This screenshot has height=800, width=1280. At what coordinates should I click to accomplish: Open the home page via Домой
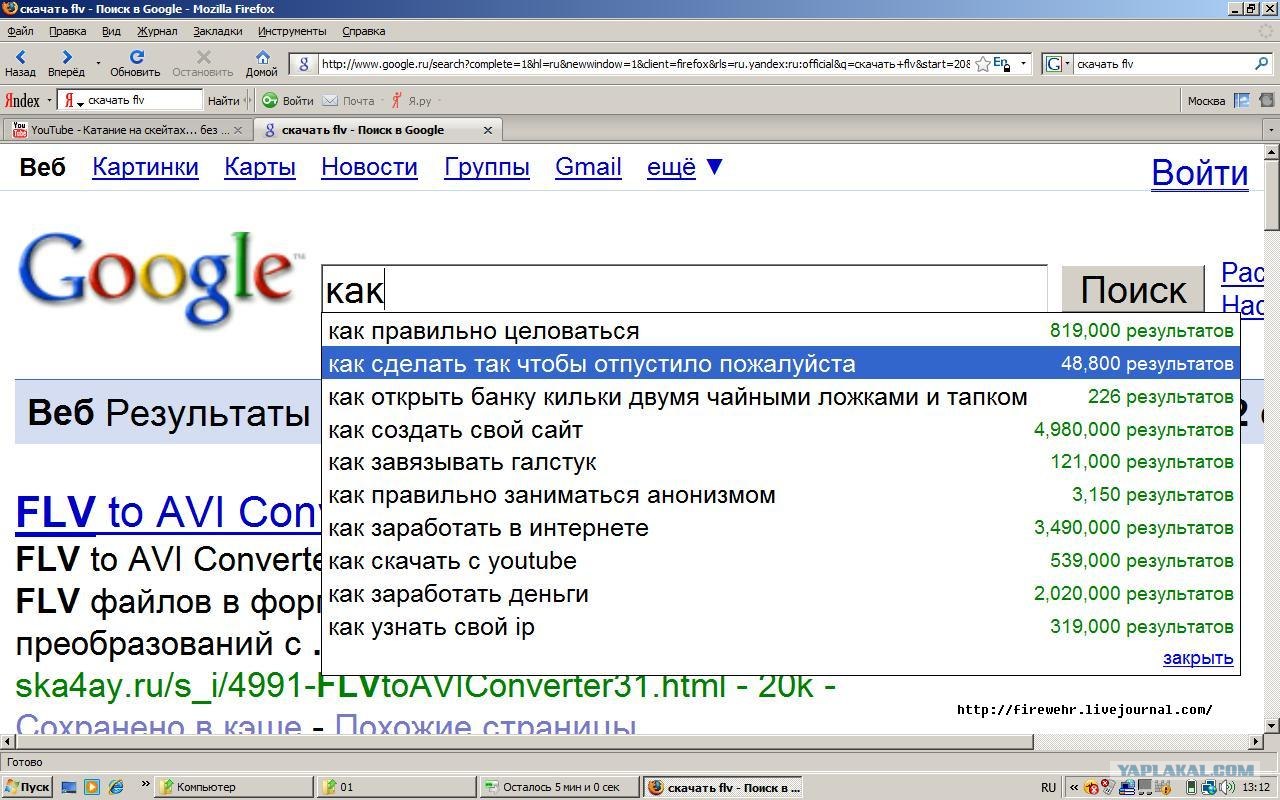pyautogui.click(x=262, y=63)
